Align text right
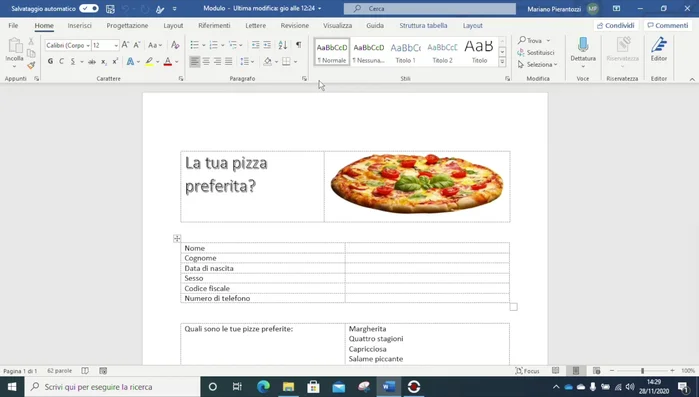Viewport: 699px width, 397px height. point(217,61)
